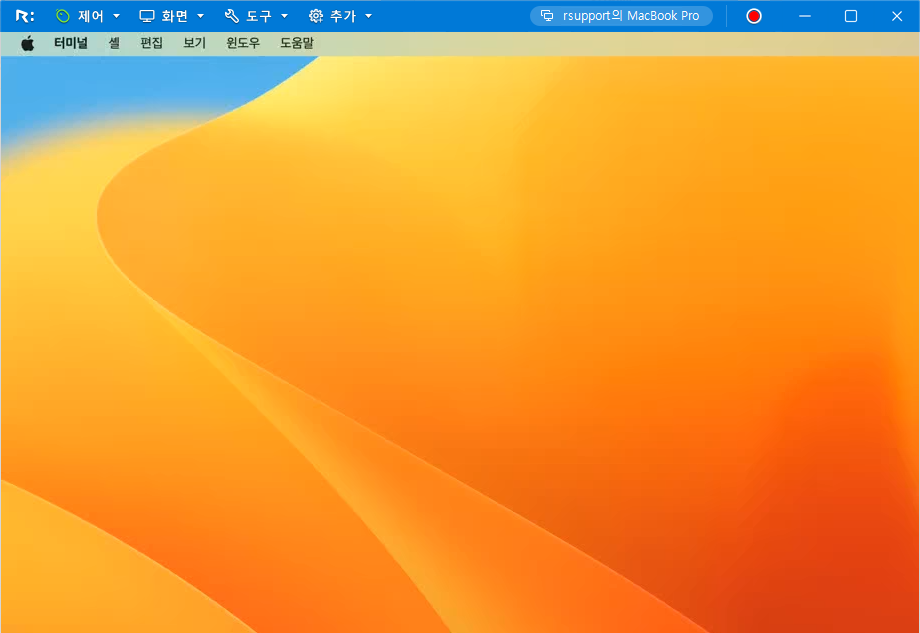This screenshot has width=920, height=633.
Task: Open the 윈도우 window menu
Action: [x=243, y=43]
